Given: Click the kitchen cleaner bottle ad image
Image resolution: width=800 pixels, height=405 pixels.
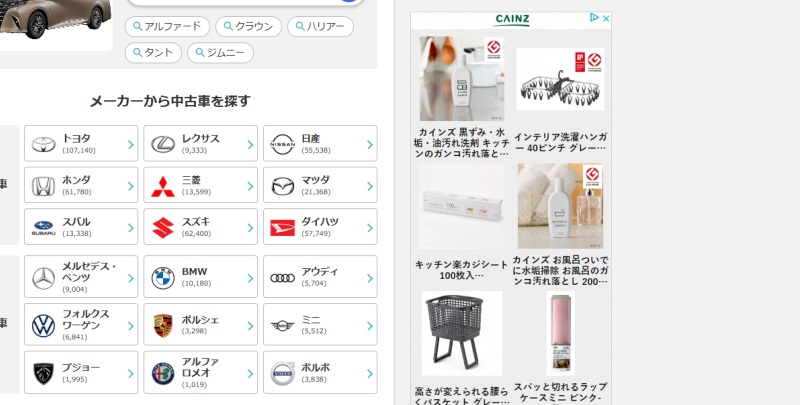Looking at the screenshot, I should [x=462, y=79].
